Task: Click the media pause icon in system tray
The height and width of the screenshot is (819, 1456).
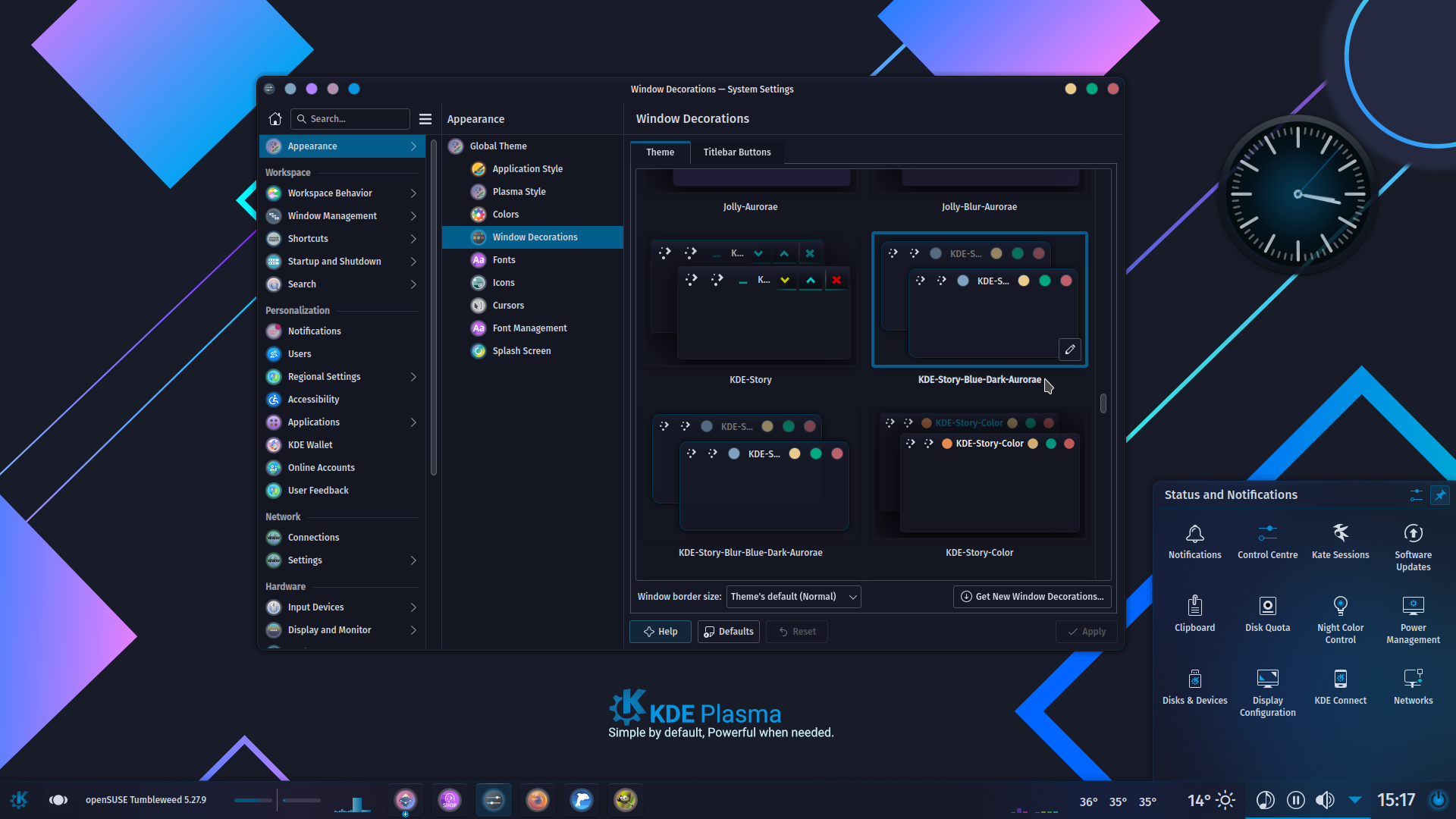Action: point(1296,800)
